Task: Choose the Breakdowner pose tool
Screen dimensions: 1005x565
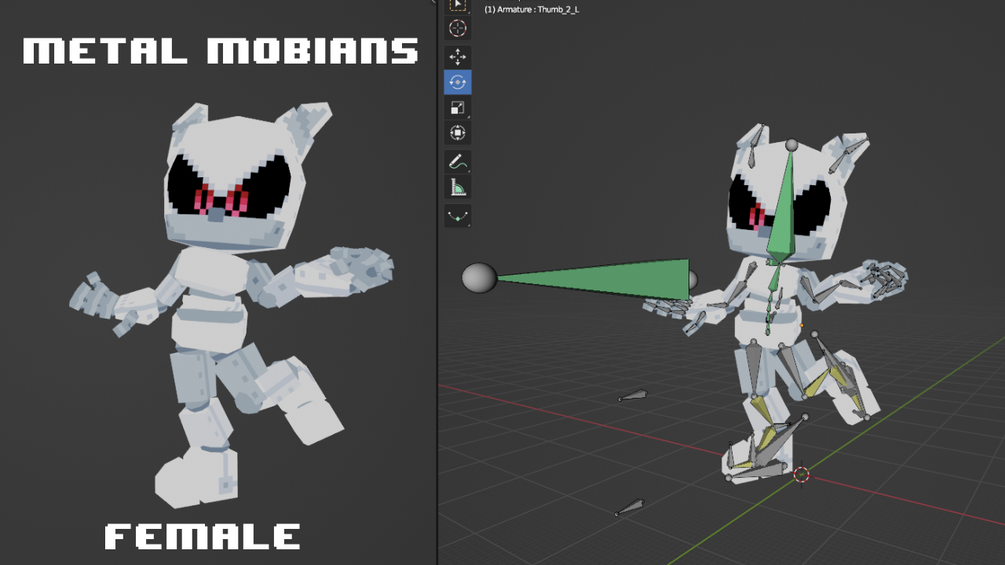Action: [458, 216]
